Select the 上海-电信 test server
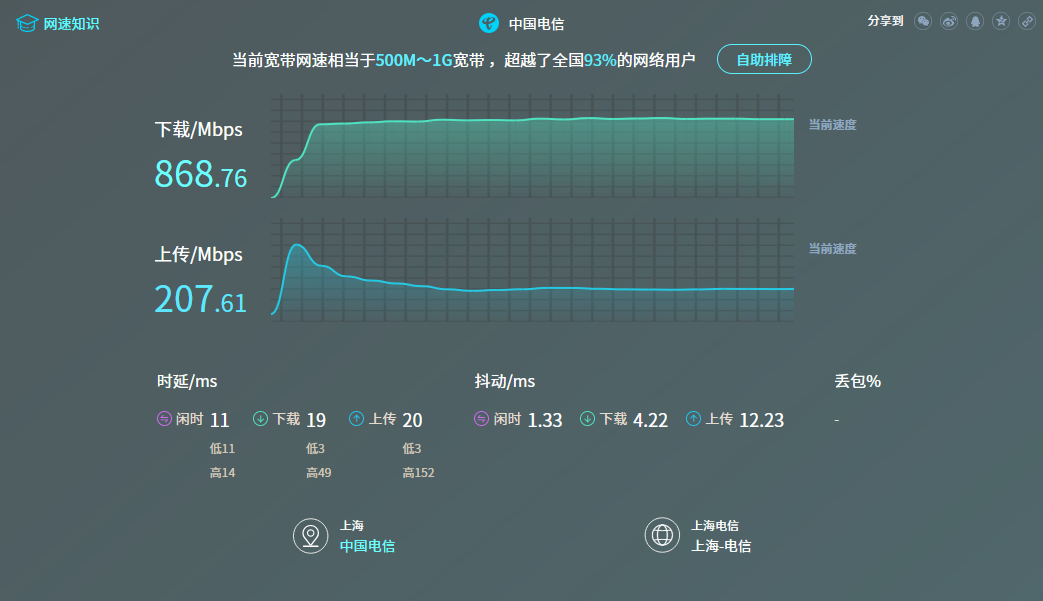 click(x=721, y=546)
